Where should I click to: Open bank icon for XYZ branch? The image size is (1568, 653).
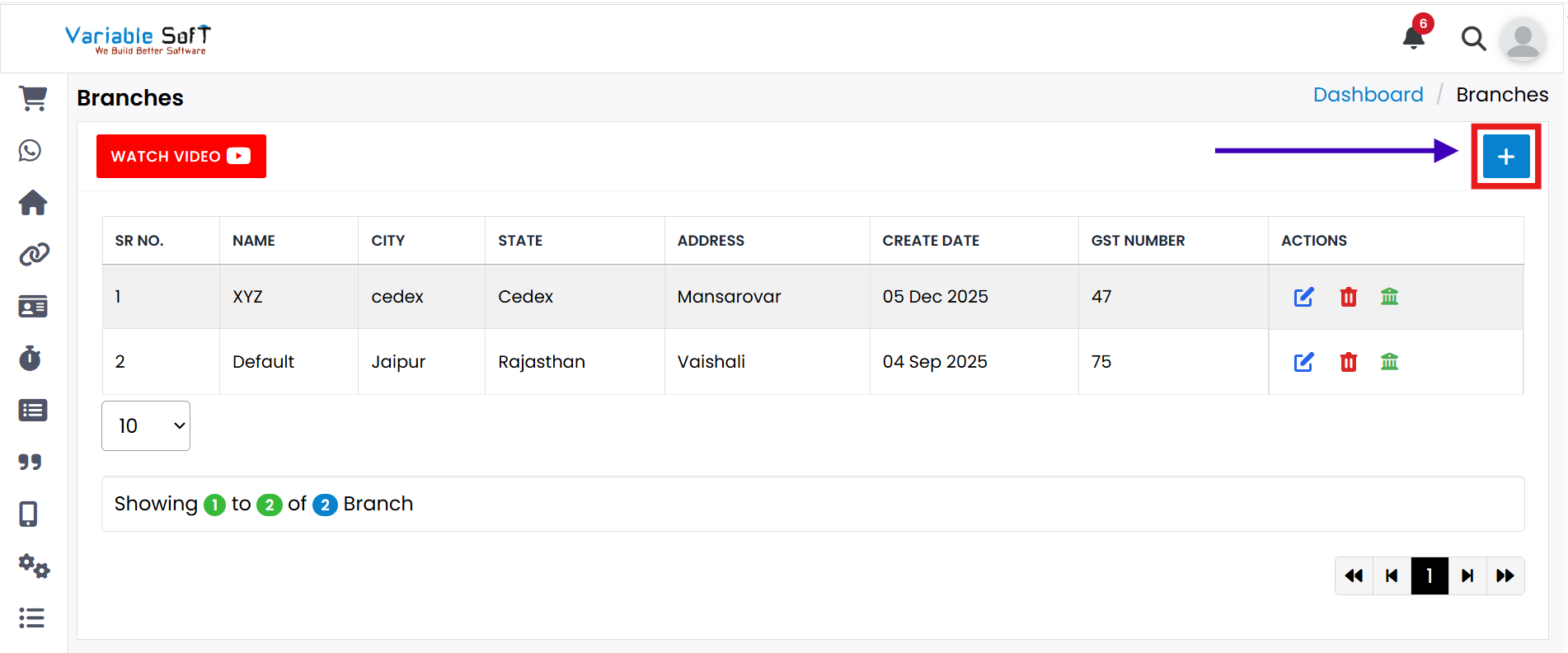1389,297
